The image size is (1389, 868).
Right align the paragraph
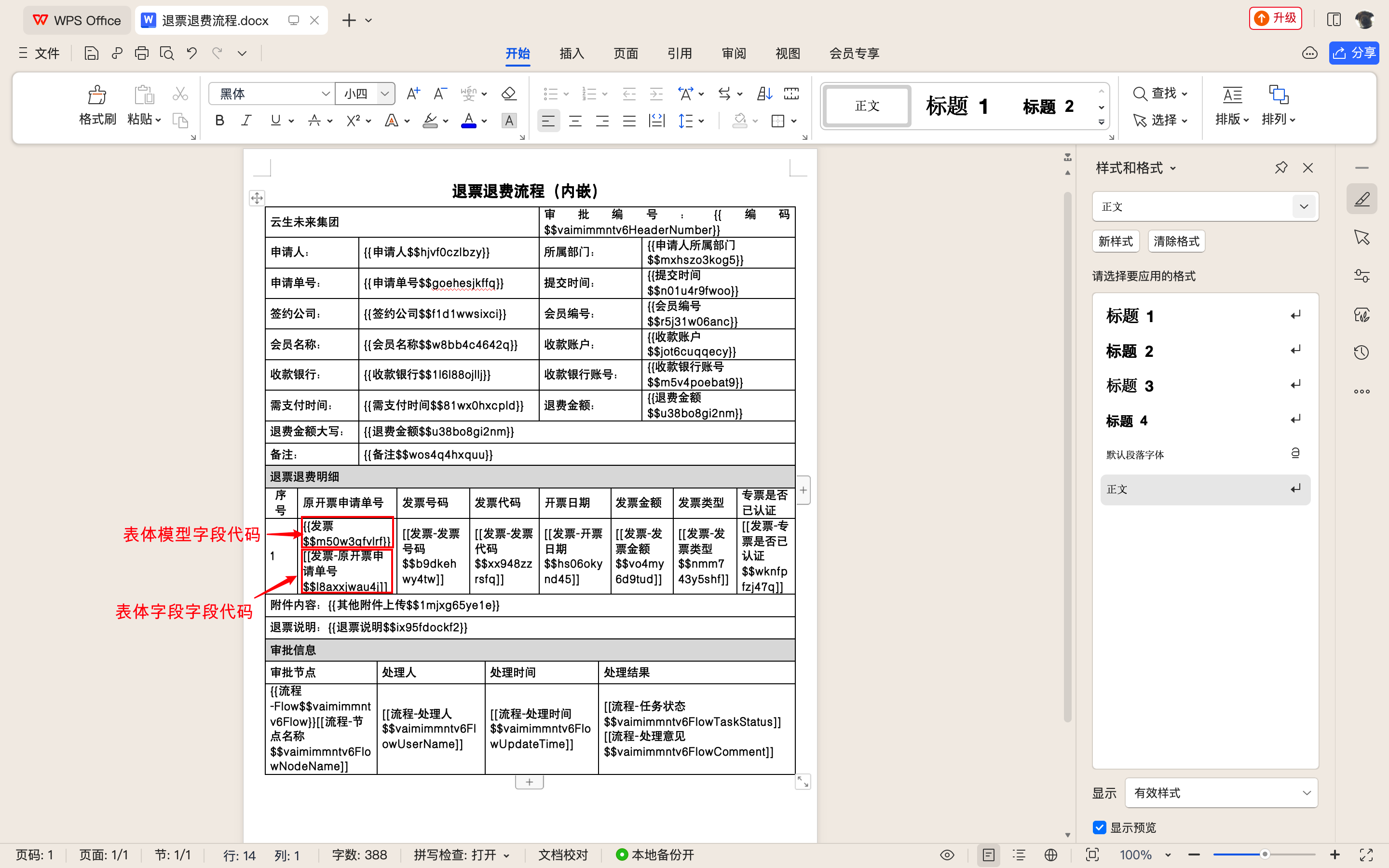602,121
